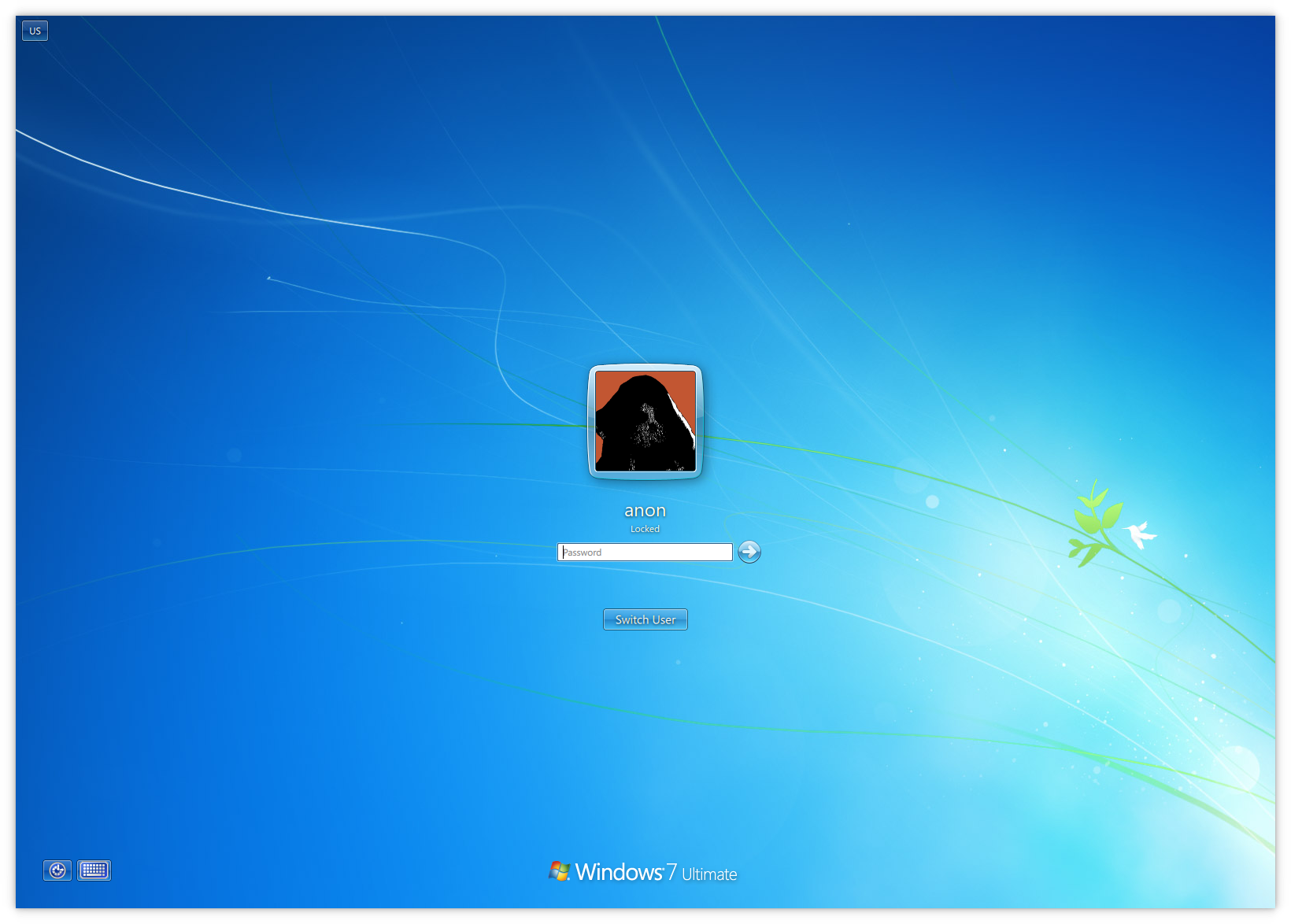Image resolution: width=1291 pixels, height=924 pixels.
Task: Click the US input language indicator
Action: coord(35,31)
